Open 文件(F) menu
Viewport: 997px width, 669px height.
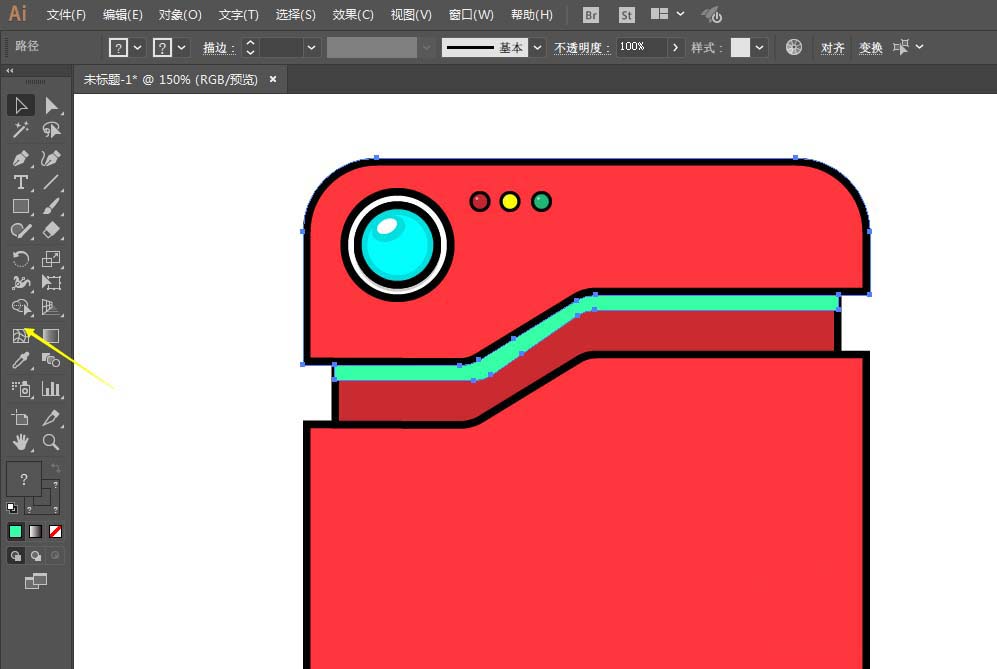[x=66, y=15]
